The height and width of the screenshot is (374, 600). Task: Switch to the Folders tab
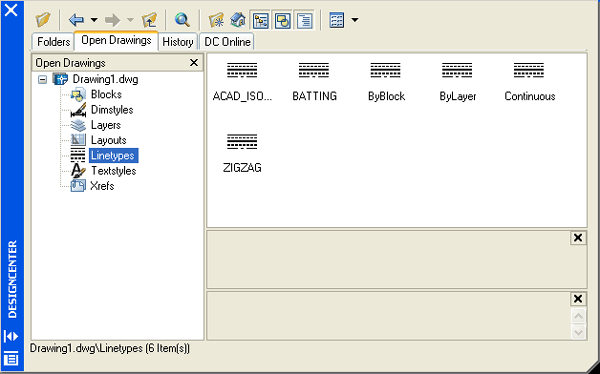pyautogui.click(x=53, y=42)
